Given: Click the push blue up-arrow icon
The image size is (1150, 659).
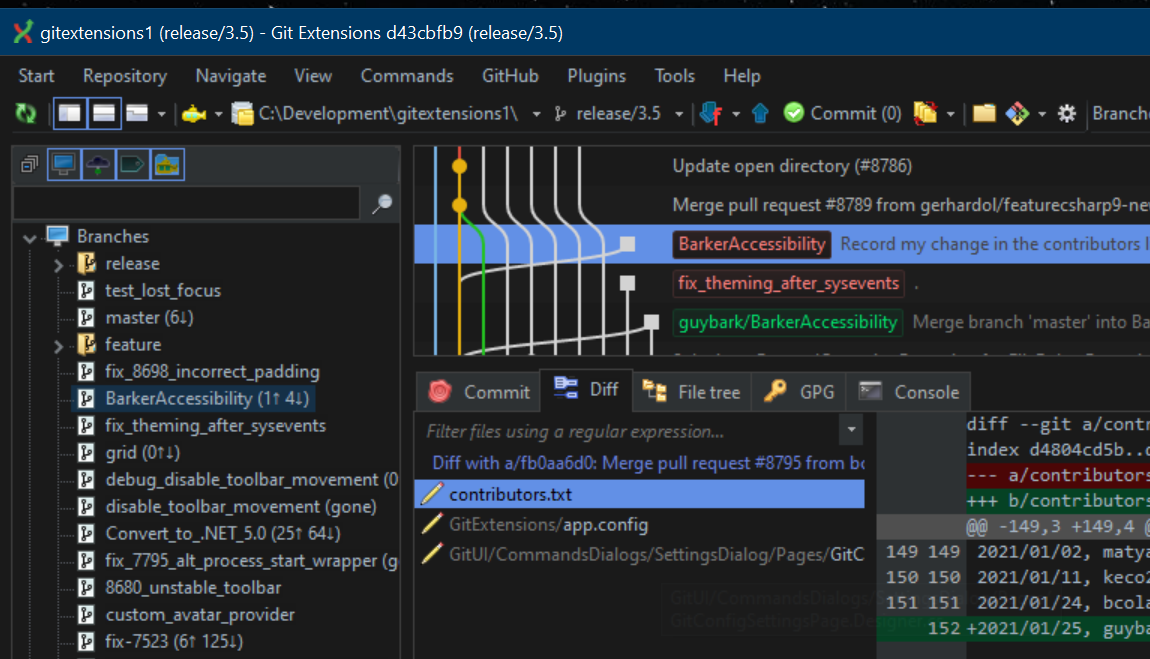Looking at the screenshot, I should [x=760, y=114].
